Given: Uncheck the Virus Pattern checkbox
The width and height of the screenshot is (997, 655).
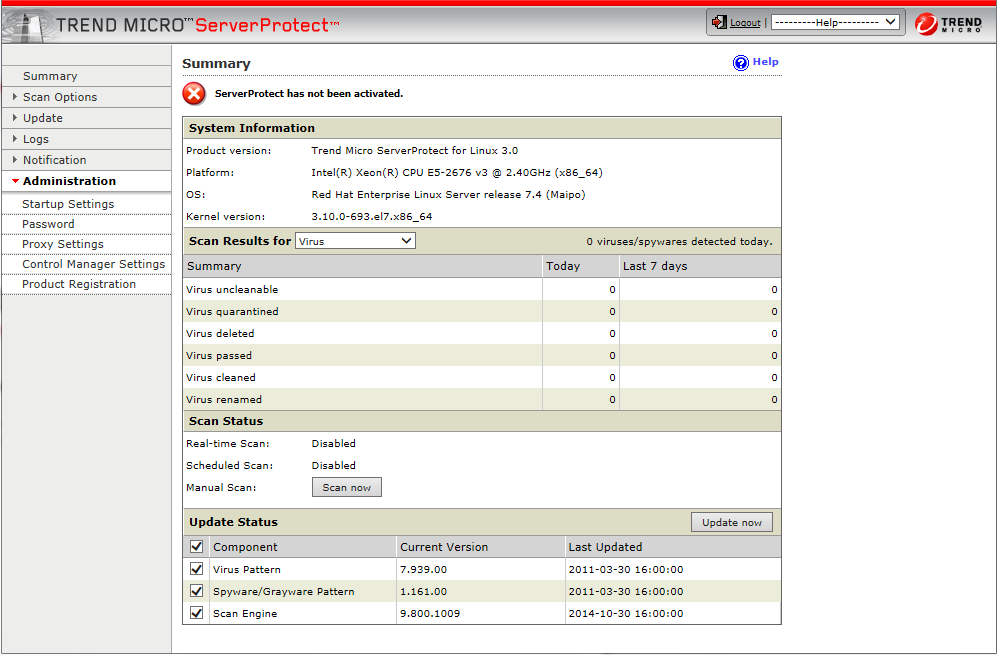Looking at the screenshot, I should click(196, 569).
